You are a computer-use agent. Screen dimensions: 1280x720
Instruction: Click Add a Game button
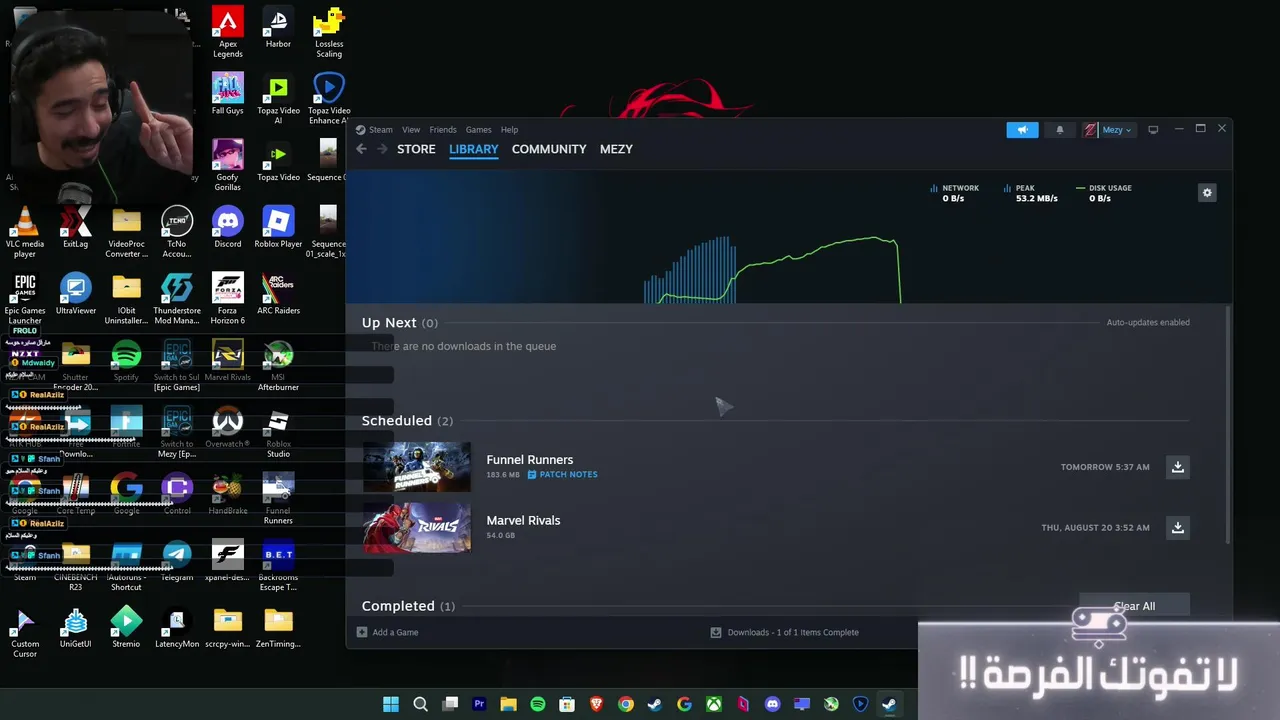388,633
